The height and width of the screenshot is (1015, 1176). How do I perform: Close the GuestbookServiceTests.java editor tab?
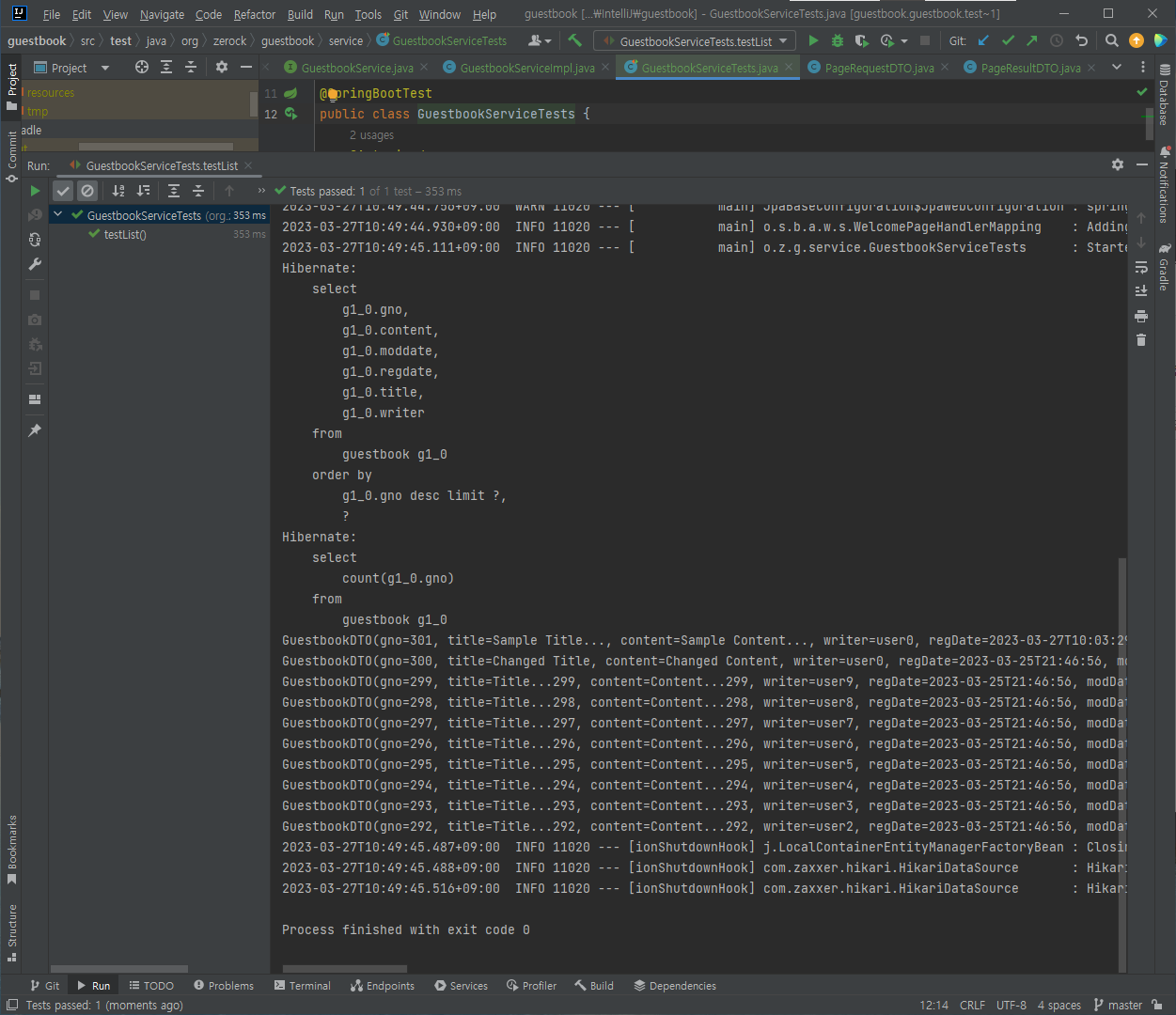(789, 68)
